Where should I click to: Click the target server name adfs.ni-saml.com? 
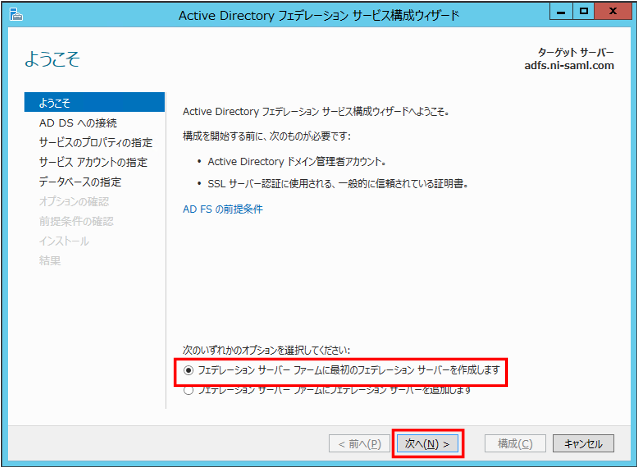pyautogui.click(x=569, y=65)
